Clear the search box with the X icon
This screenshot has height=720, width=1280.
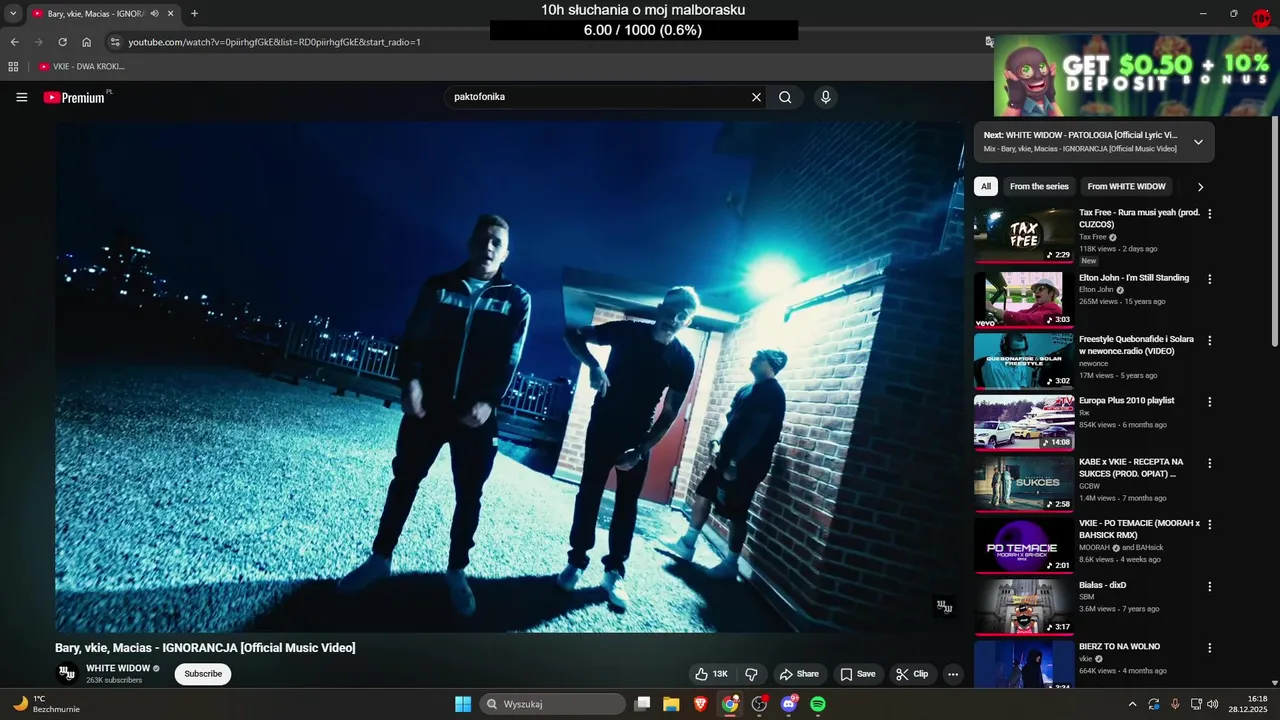[x=756, y=97]
